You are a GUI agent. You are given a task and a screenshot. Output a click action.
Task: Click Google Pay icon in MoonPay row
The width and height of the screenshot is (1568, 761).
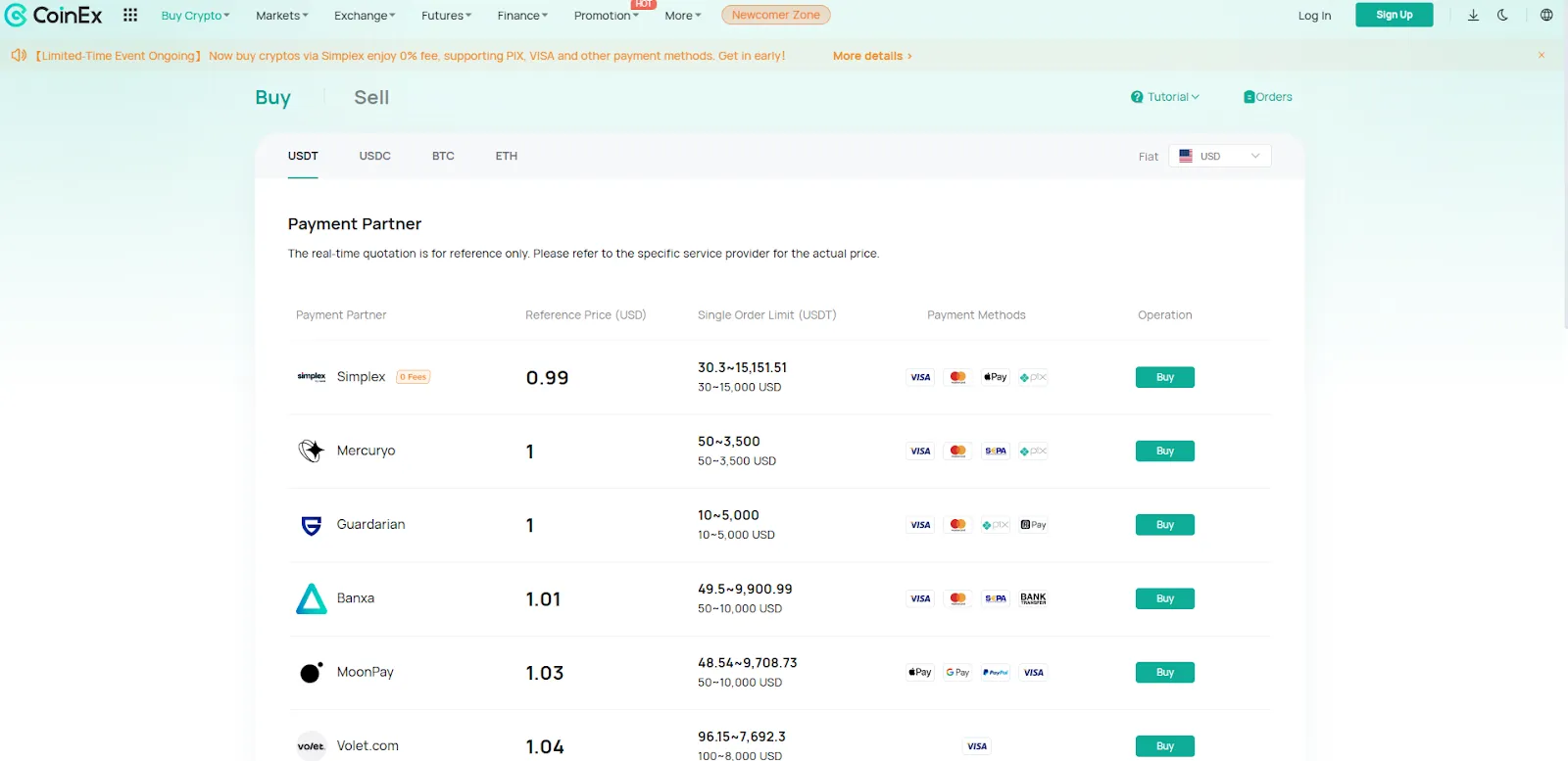(958, 672)
